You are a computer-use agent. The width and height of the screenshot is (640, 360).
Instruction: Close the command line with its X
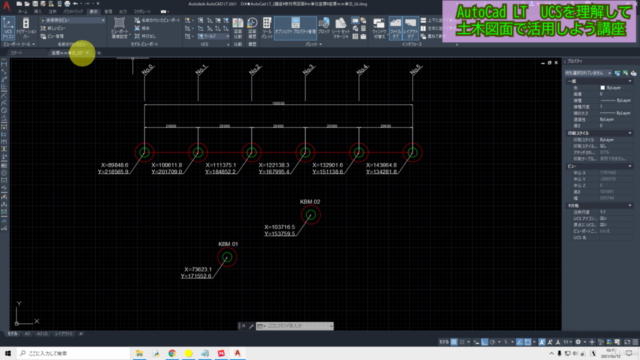244,326
